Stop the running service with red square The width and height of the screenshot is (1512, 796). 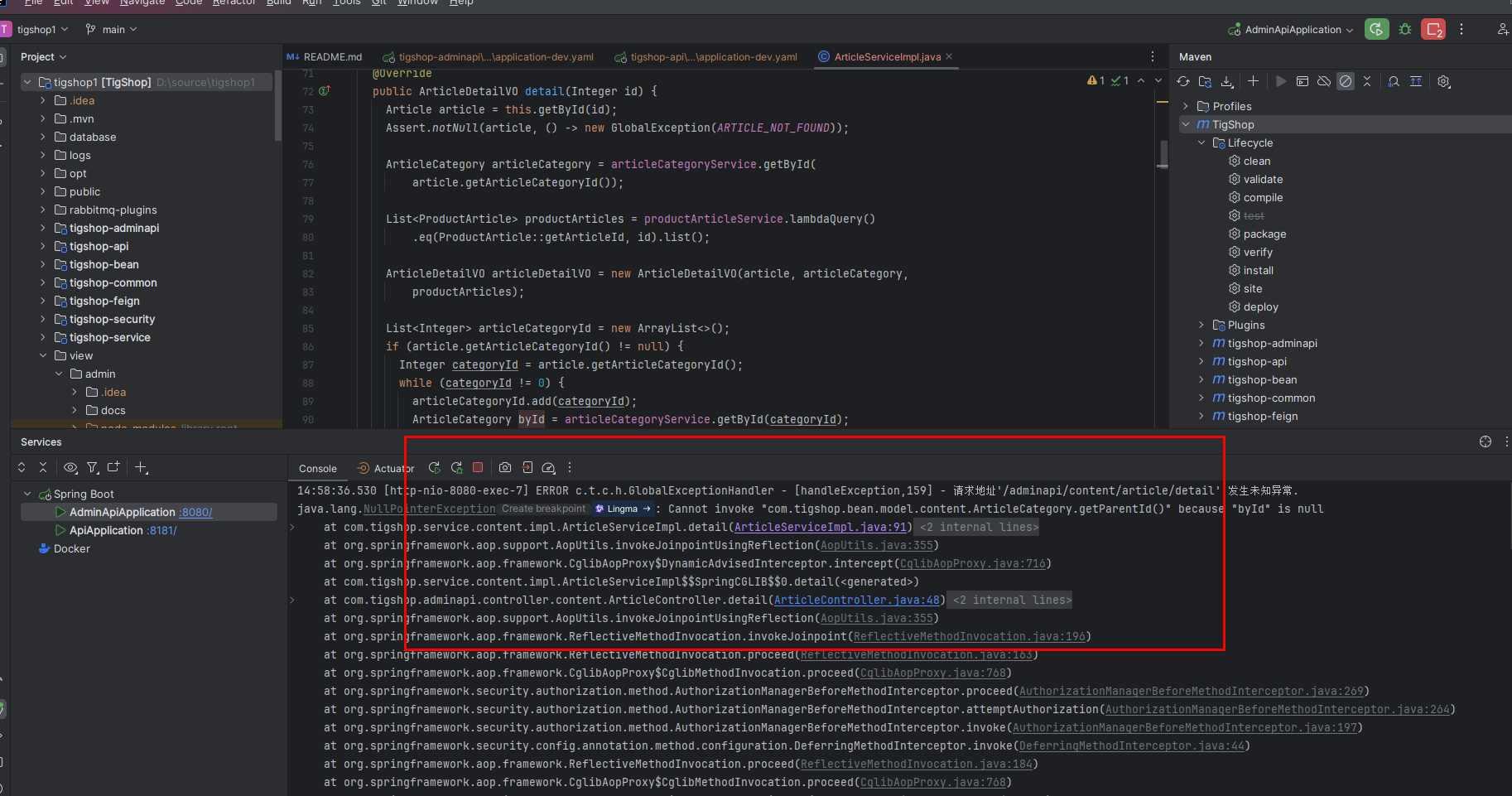pyautogui.click(x=478, y=467)
